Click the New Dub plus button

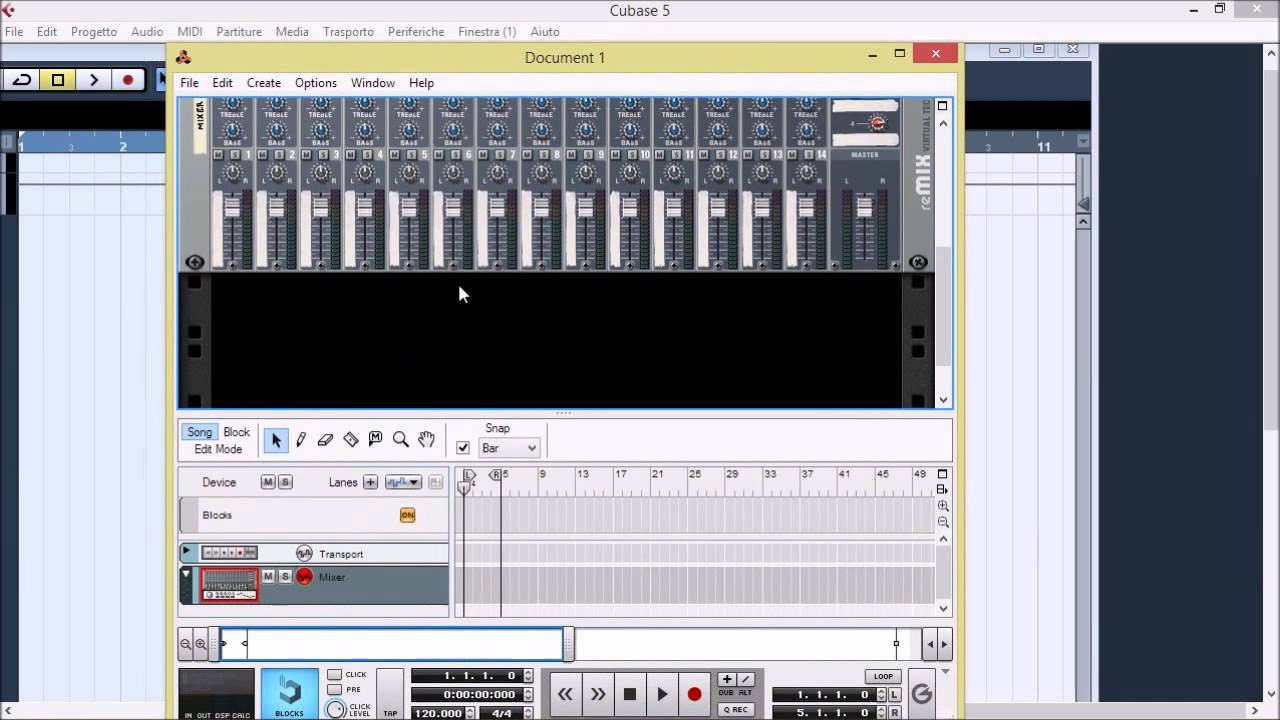tap(727, 679)
